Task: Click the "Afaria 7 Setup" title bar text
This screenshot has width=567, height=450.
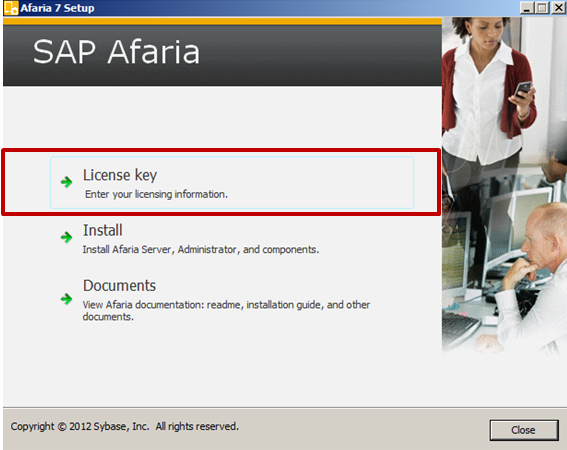Action: pos(57,8)
